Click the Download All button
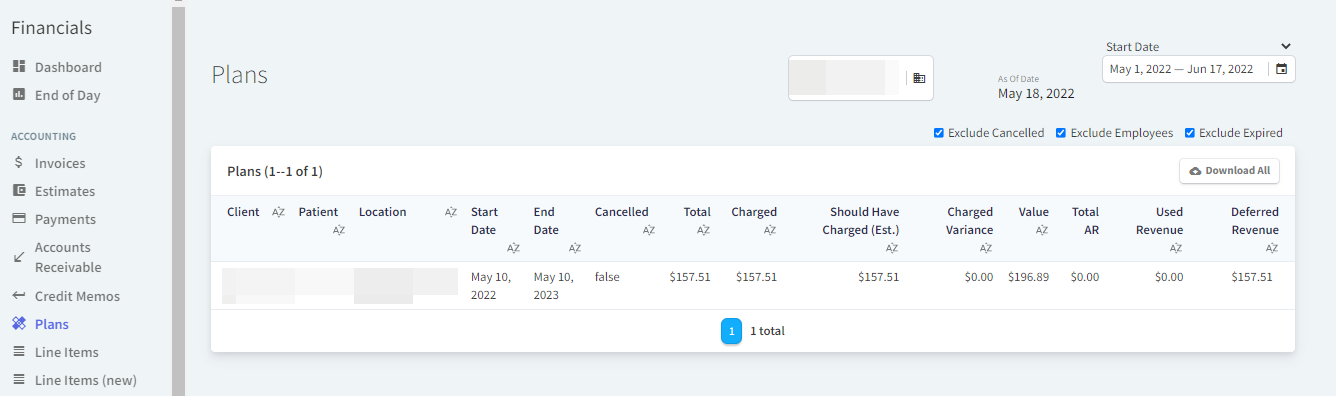 tap(1229, 171)
